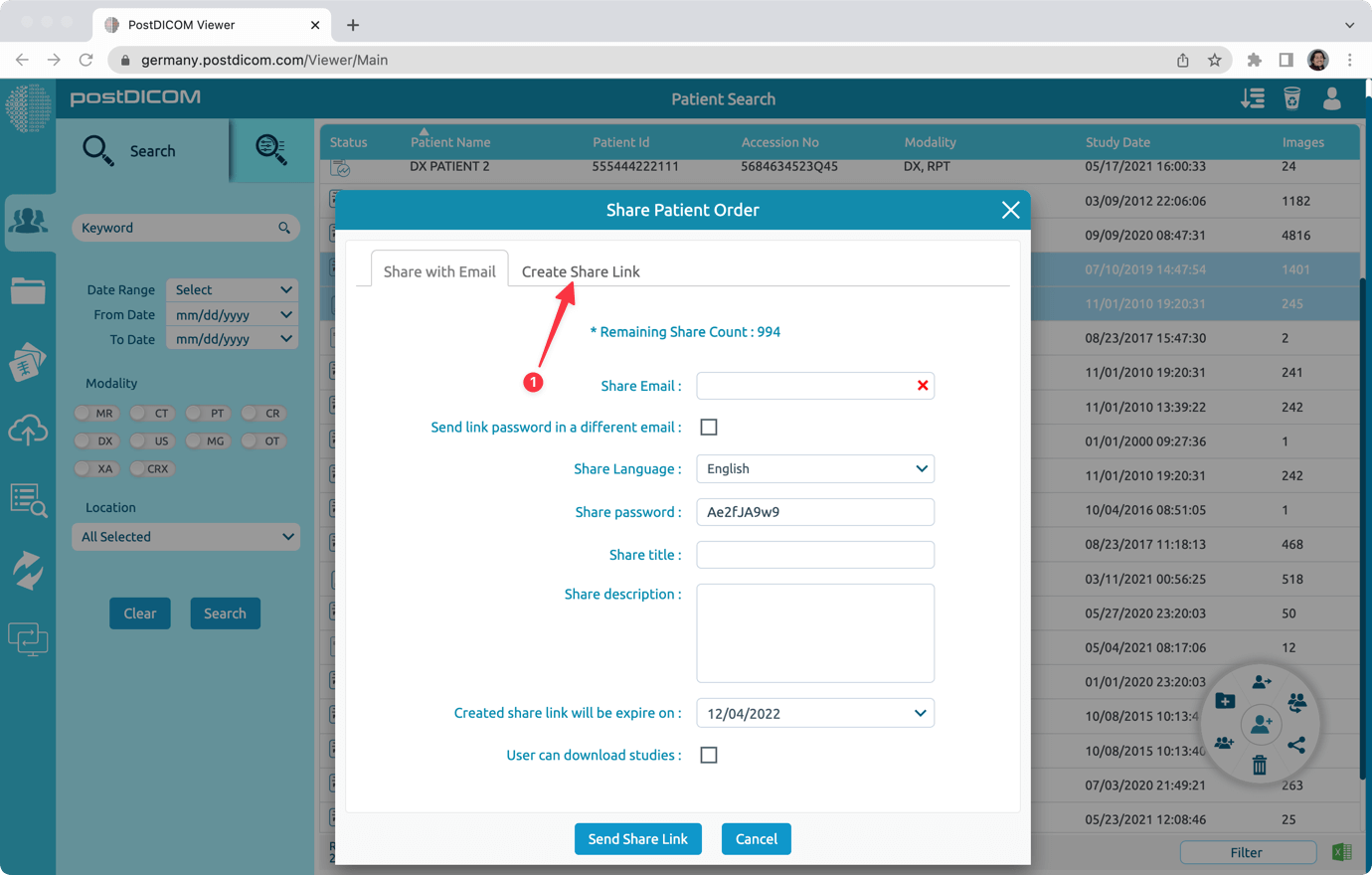Screen dimensions: 1372x875
Task: Select the Share with Email tab
Action: point(439,271)
